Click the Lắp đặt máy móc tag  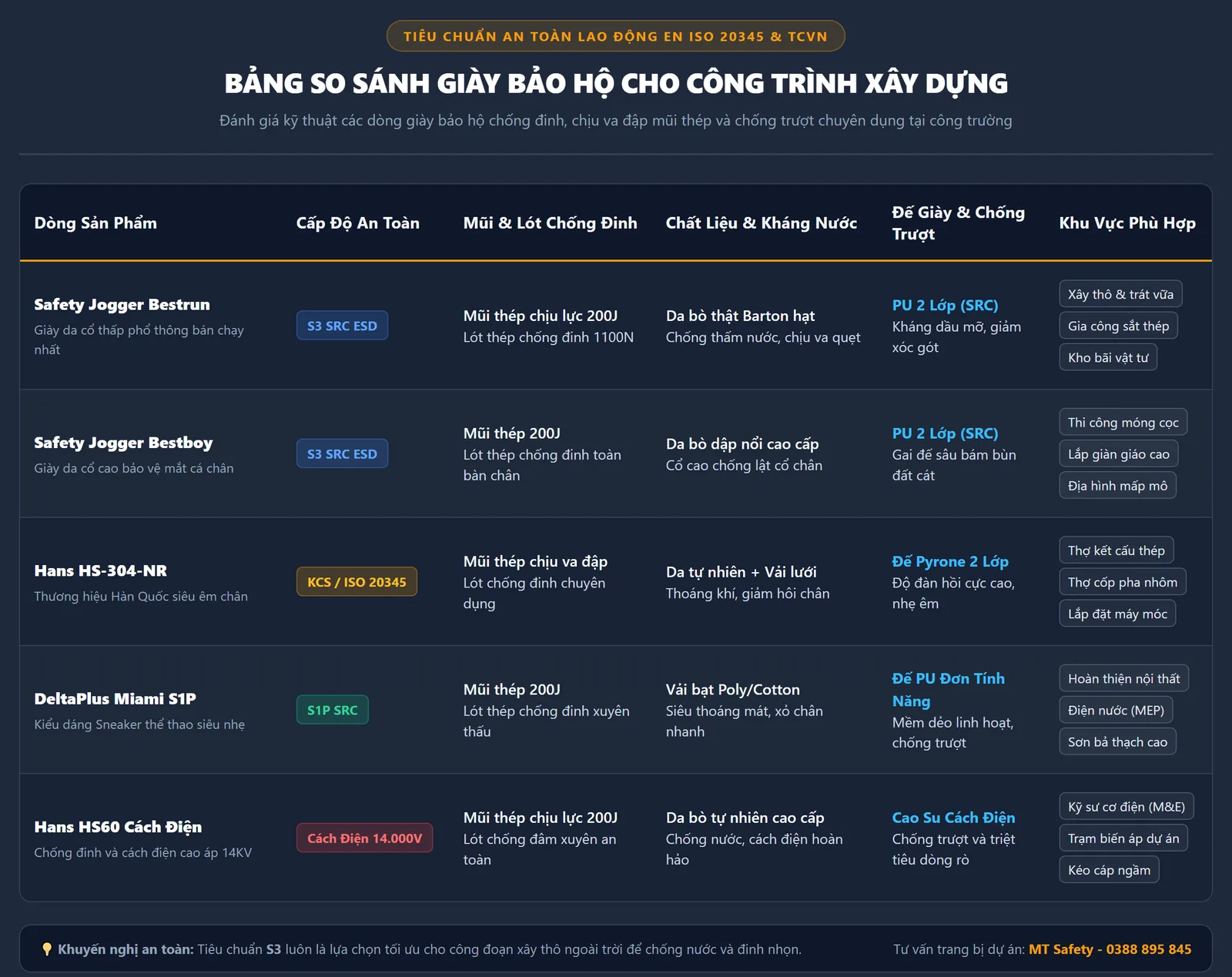pyautogui.click(x=1117, y=614)
